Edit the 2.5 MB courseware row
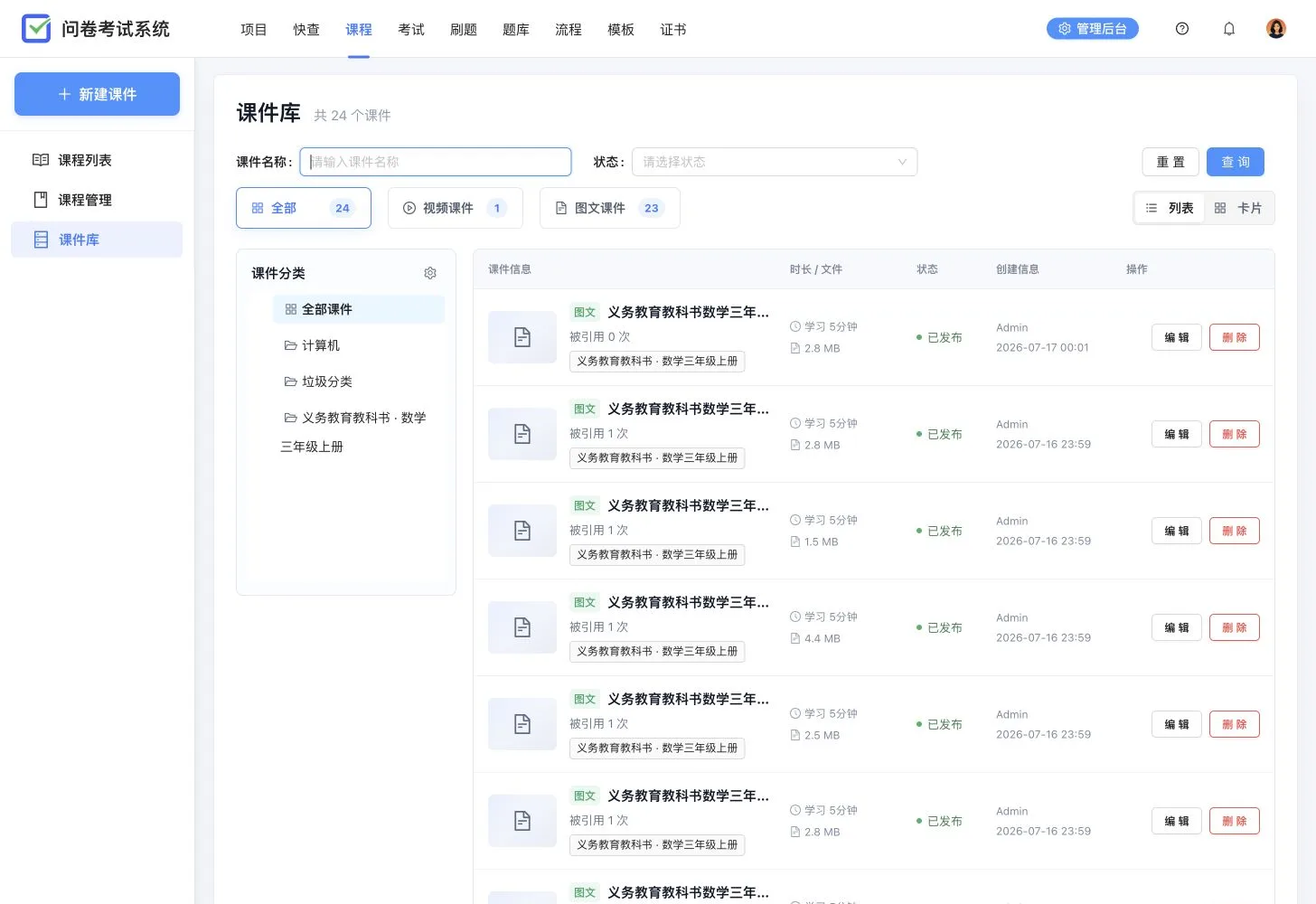1316x904 pixels. [1177, 724]
